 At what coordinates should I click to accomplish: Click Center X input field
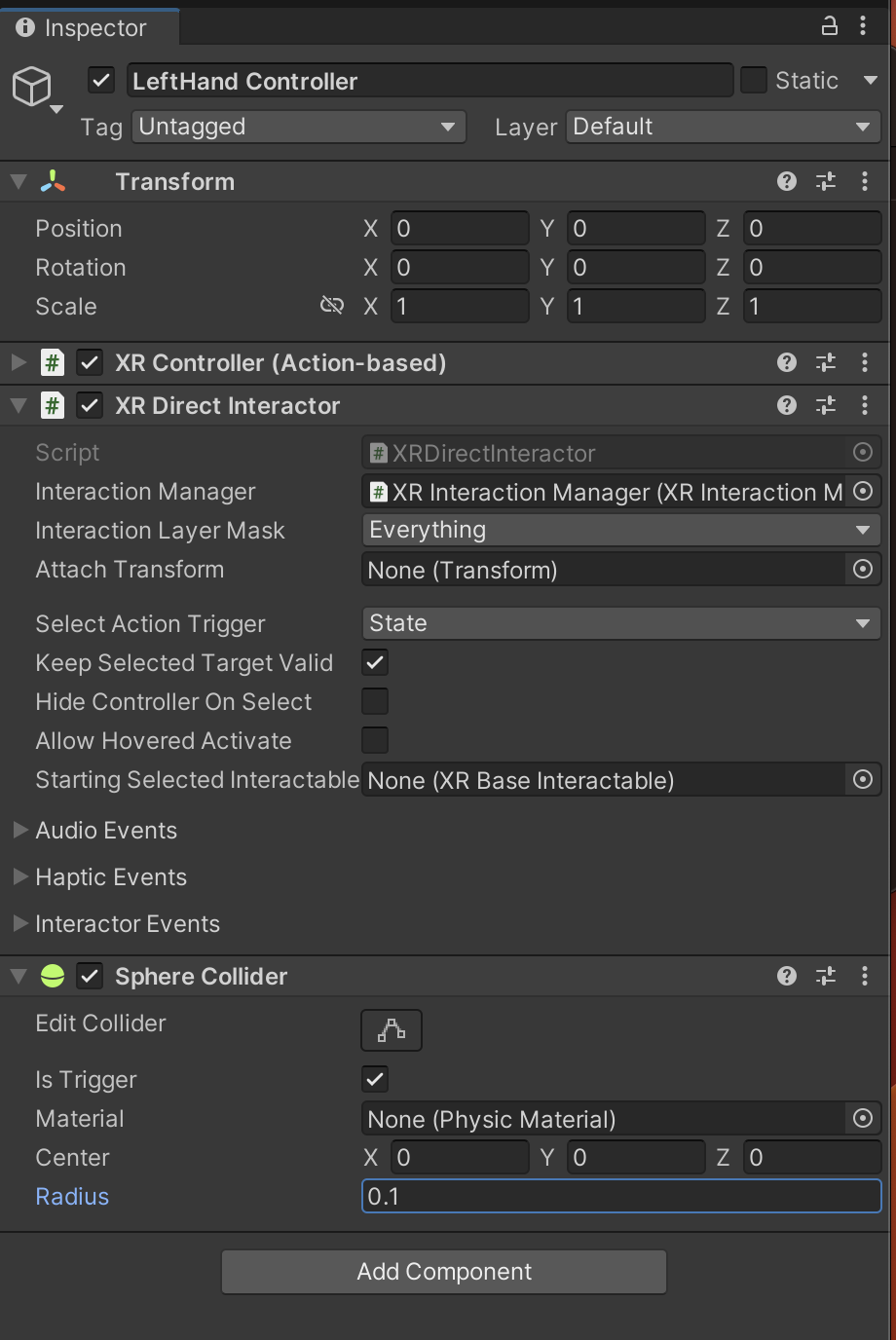click(x=460, y=1157)
